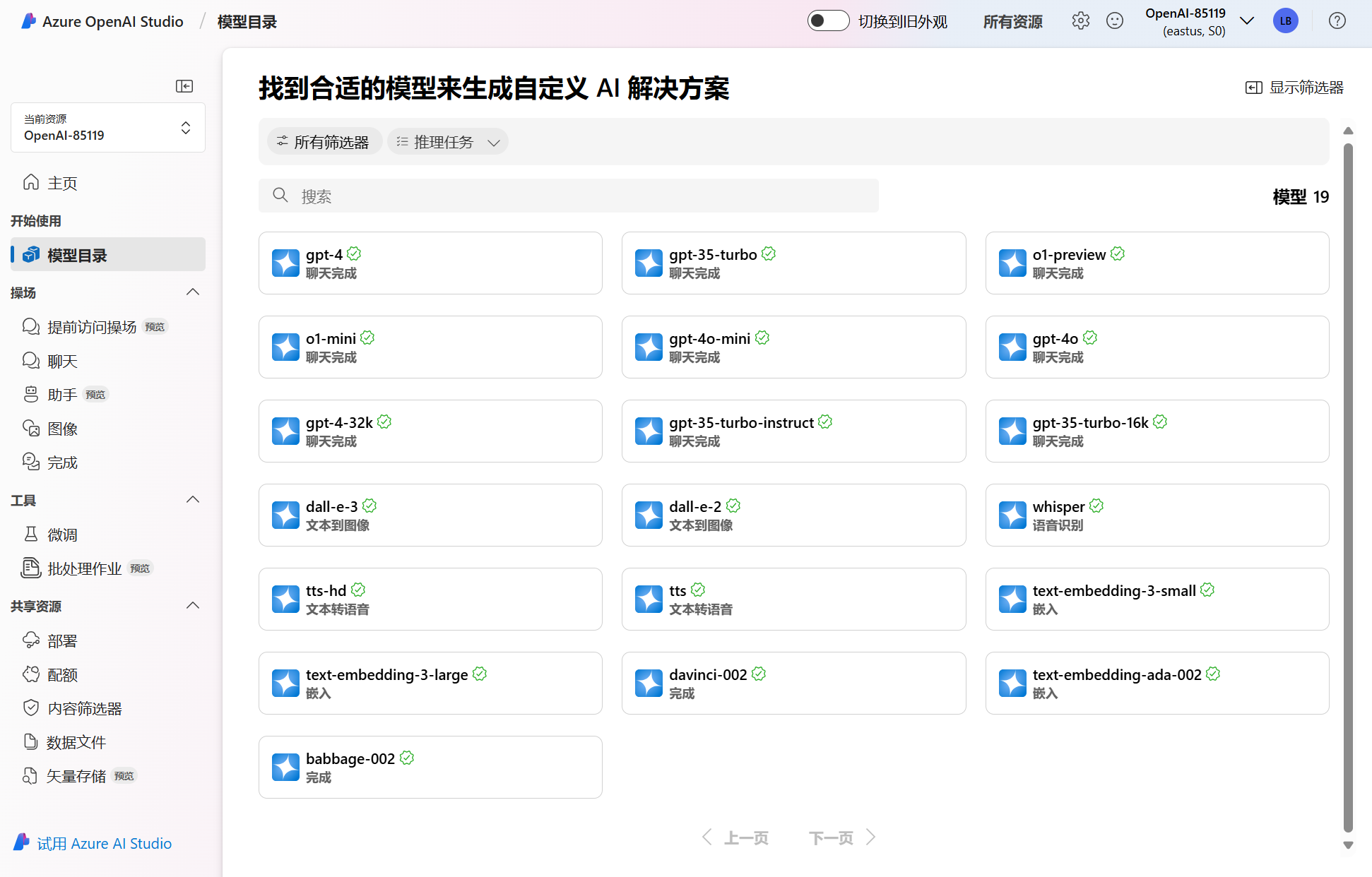The image size is (1372, 877).
Task: Click the 试用 Azure AI Studio link
Action: (105, 843)
